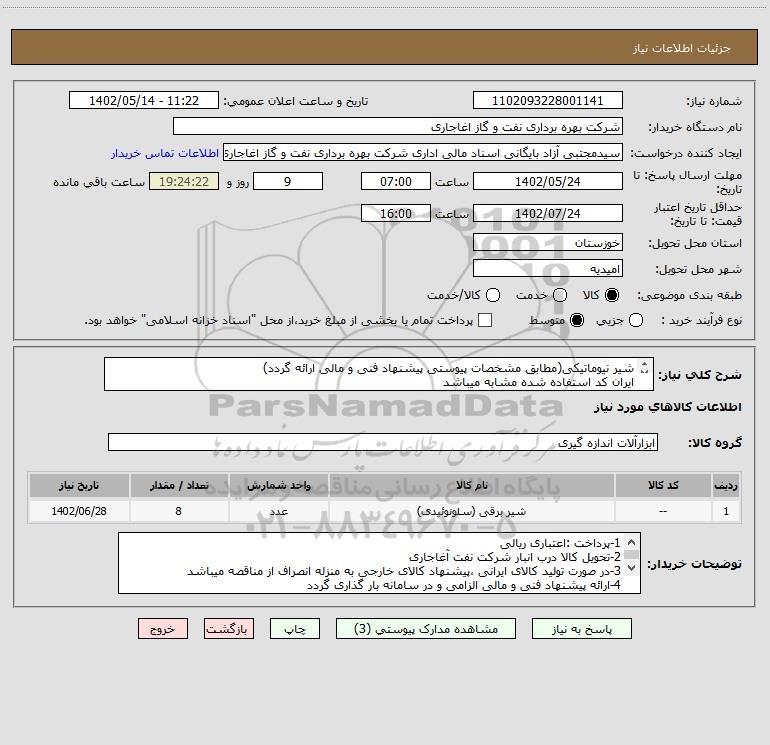This screenshot has height=745, width=770.
Task: Click the remaining time field 19:24:22
Action: pos(184,182)
